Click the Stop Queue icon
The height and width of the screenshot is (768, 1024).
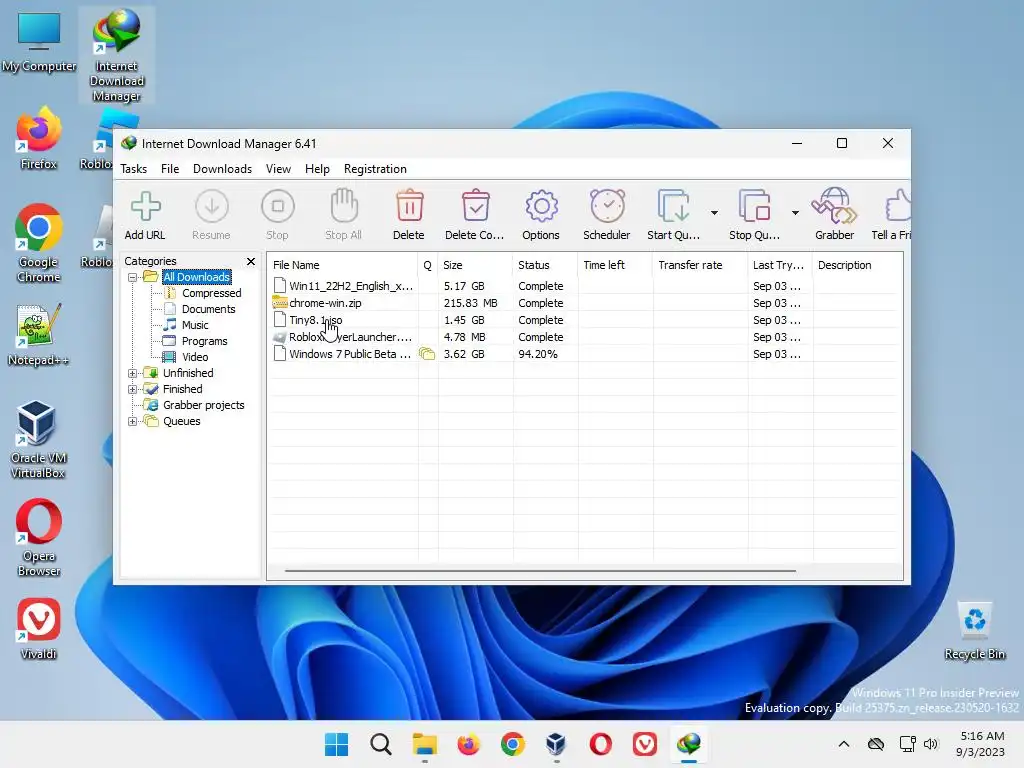point(754,206)
